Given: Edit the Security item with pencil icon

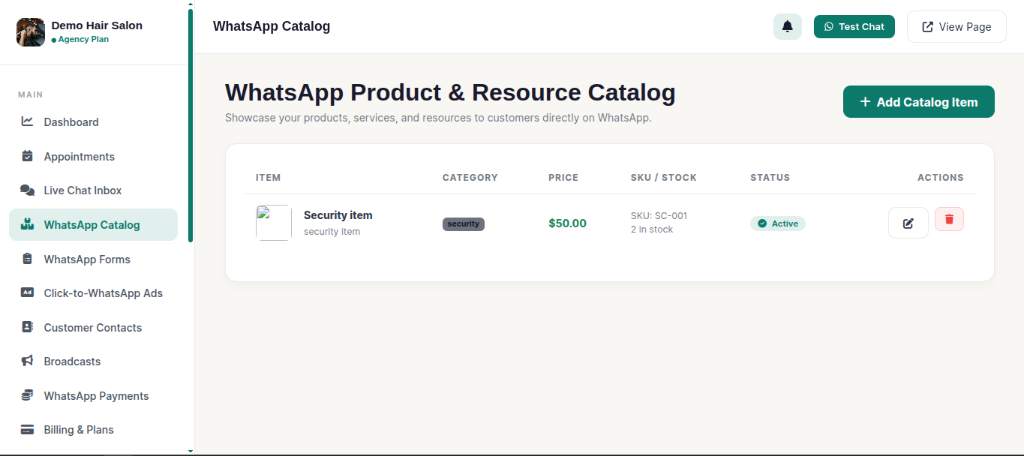Looking at the screenshot, I should click(x=908, y=223).
